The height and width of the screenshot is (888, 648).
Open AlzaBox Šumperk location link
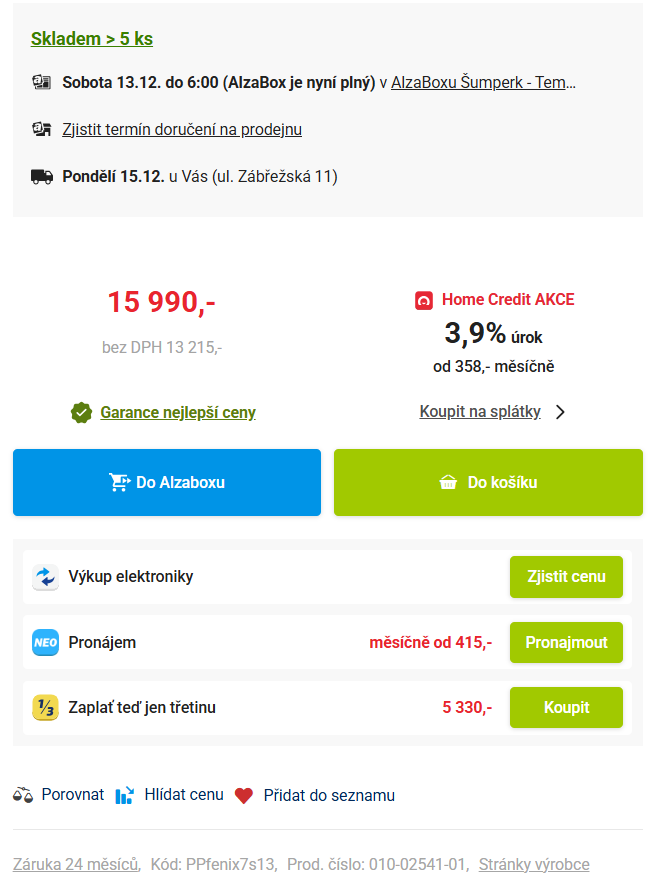pos(483,83)
